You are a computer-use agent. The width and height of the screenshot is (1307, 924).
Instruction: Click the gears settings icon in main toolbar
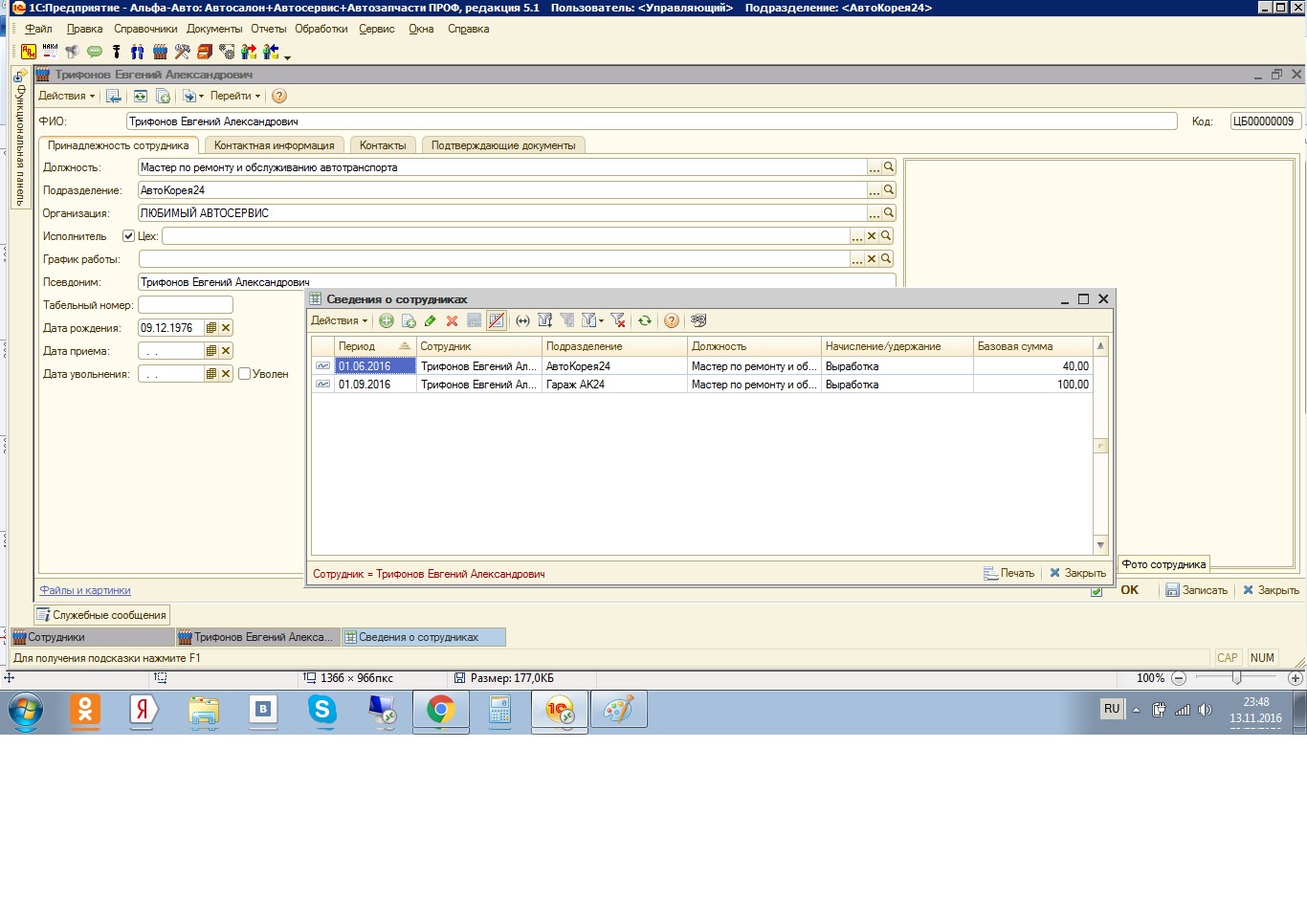pos(227,52)
